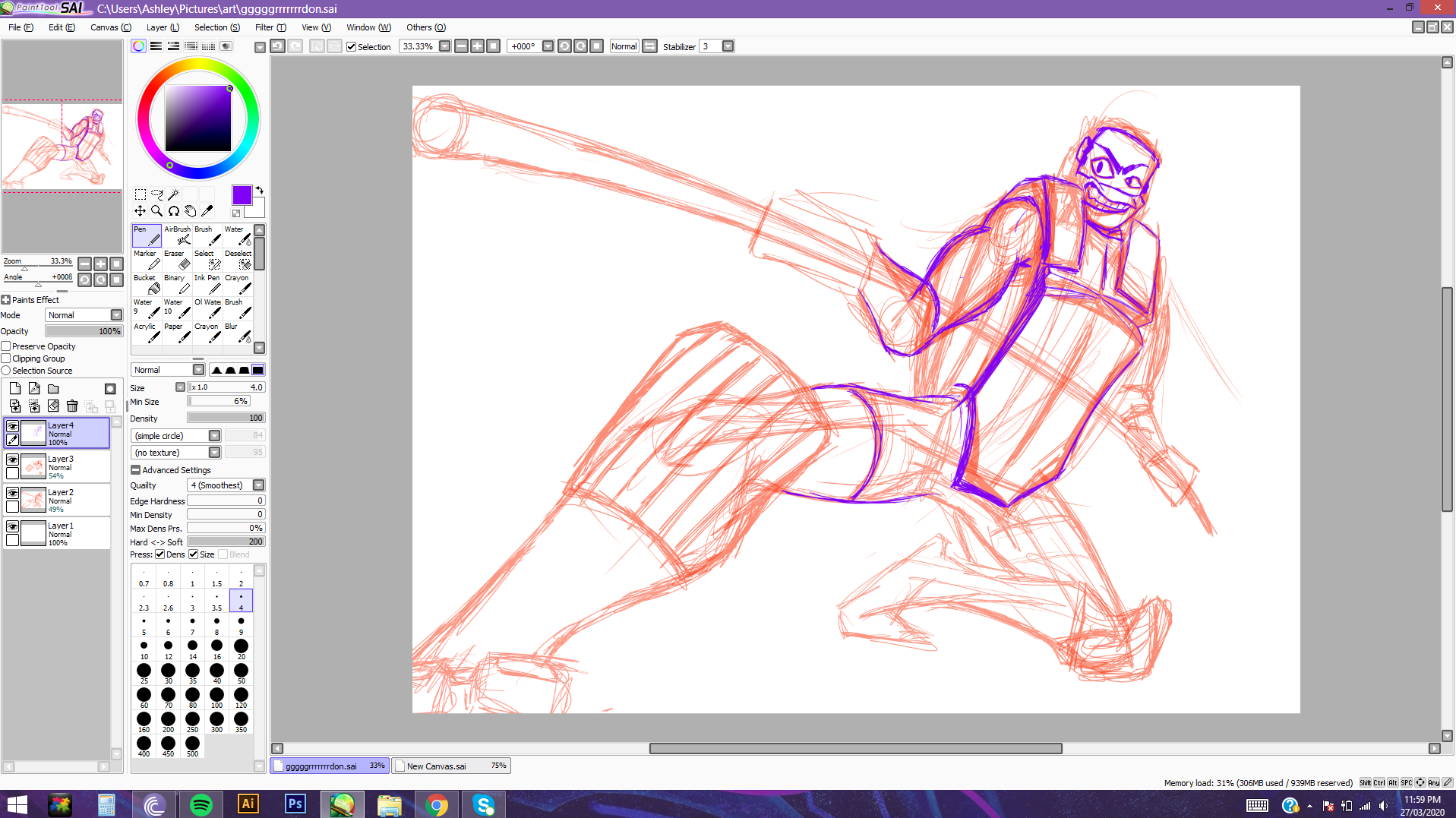Open the Quality dropdown set to Smoothest

(x=258, y=485)
